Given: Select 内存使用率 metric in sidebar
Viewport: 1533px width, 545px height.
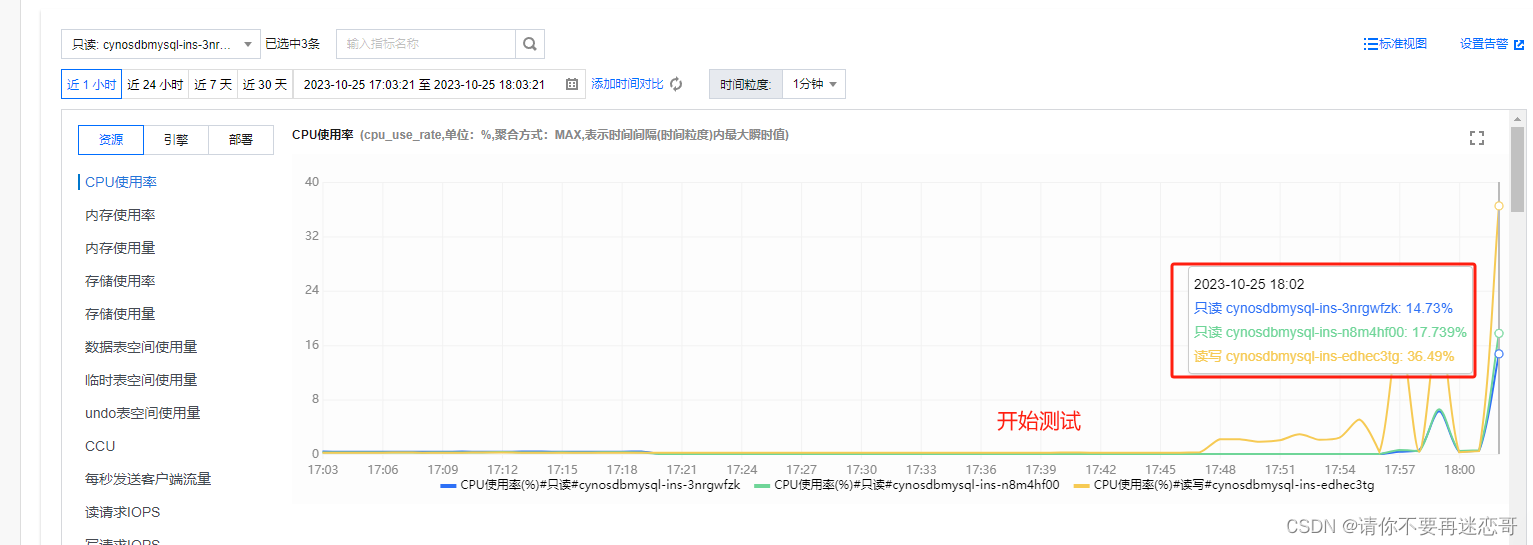Looking at the screenshot, I should pyautogui.click(x=120, y=215).
